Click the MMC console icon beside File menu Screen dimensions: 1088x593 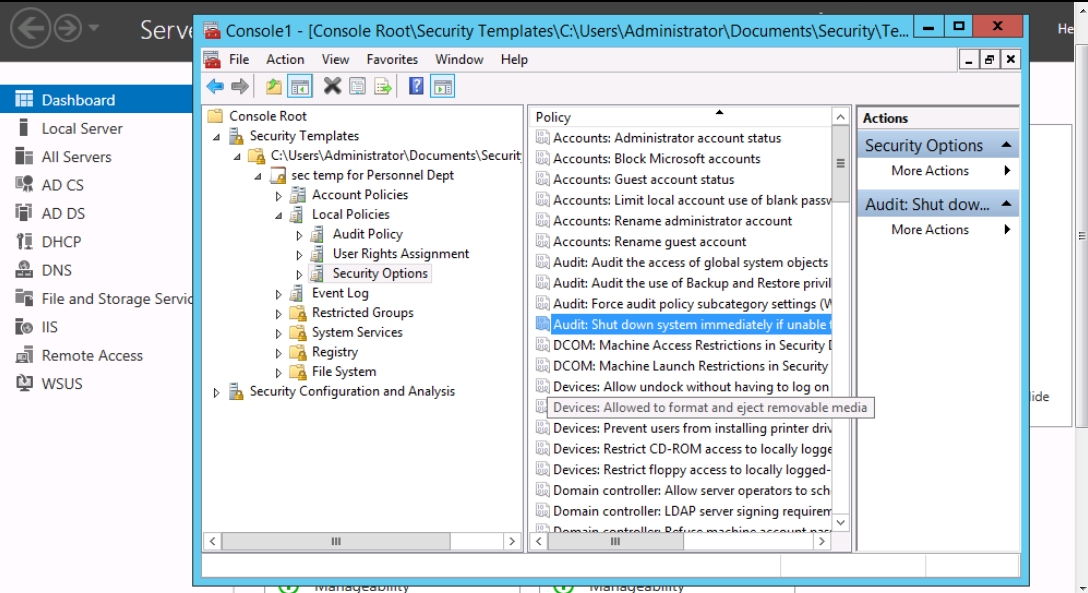[212, 60]
